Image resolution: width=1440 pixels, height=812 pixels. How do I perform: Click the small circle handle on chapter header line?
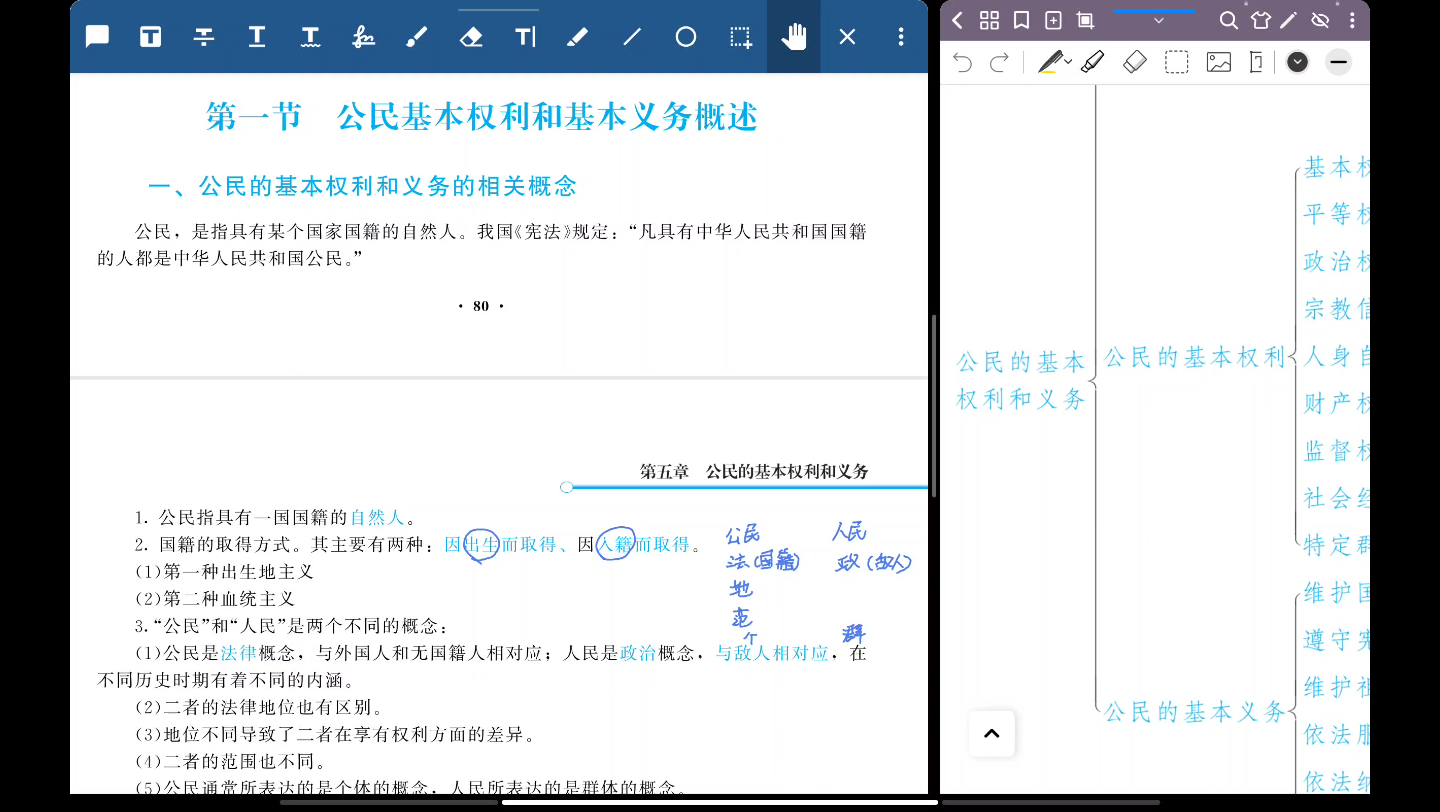point(567,487)
